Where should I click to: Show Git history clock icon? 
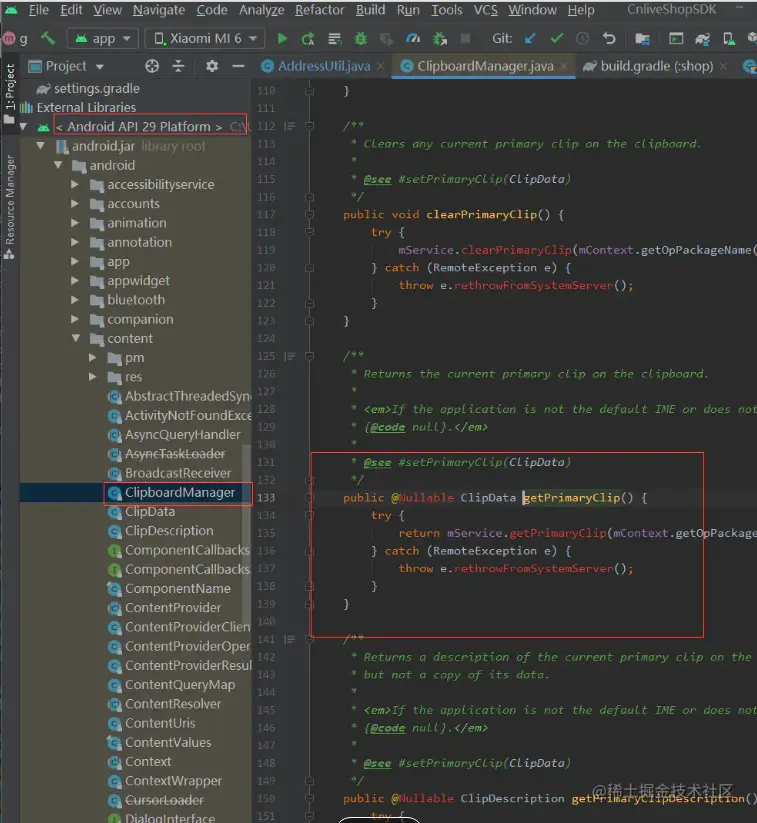(x=582, y=38)
